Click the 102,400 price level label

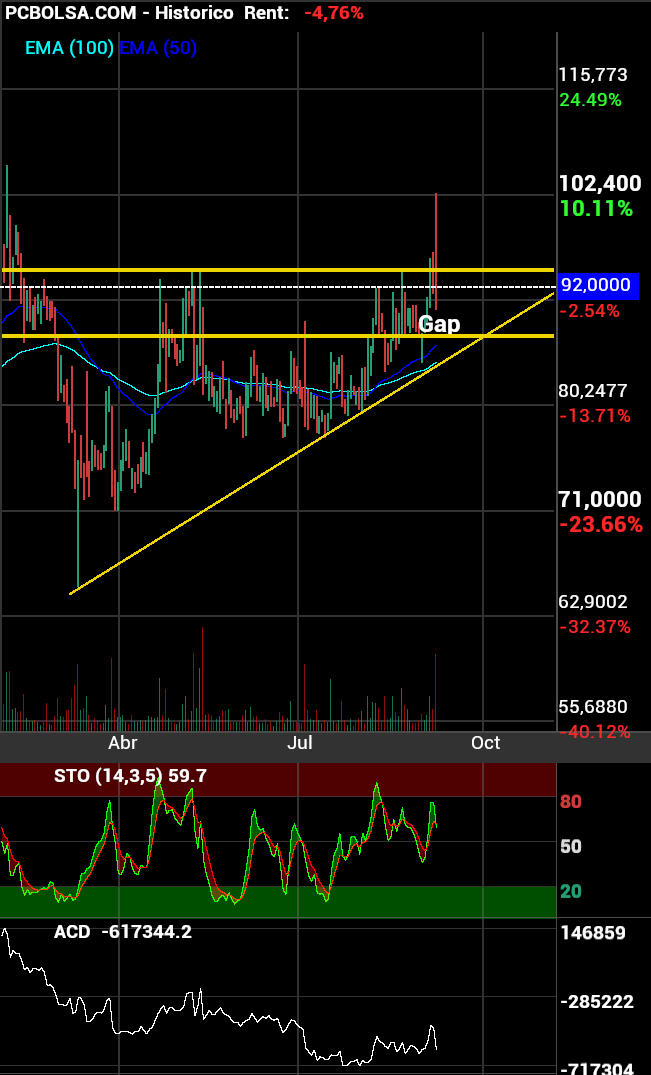pos(600,183)
